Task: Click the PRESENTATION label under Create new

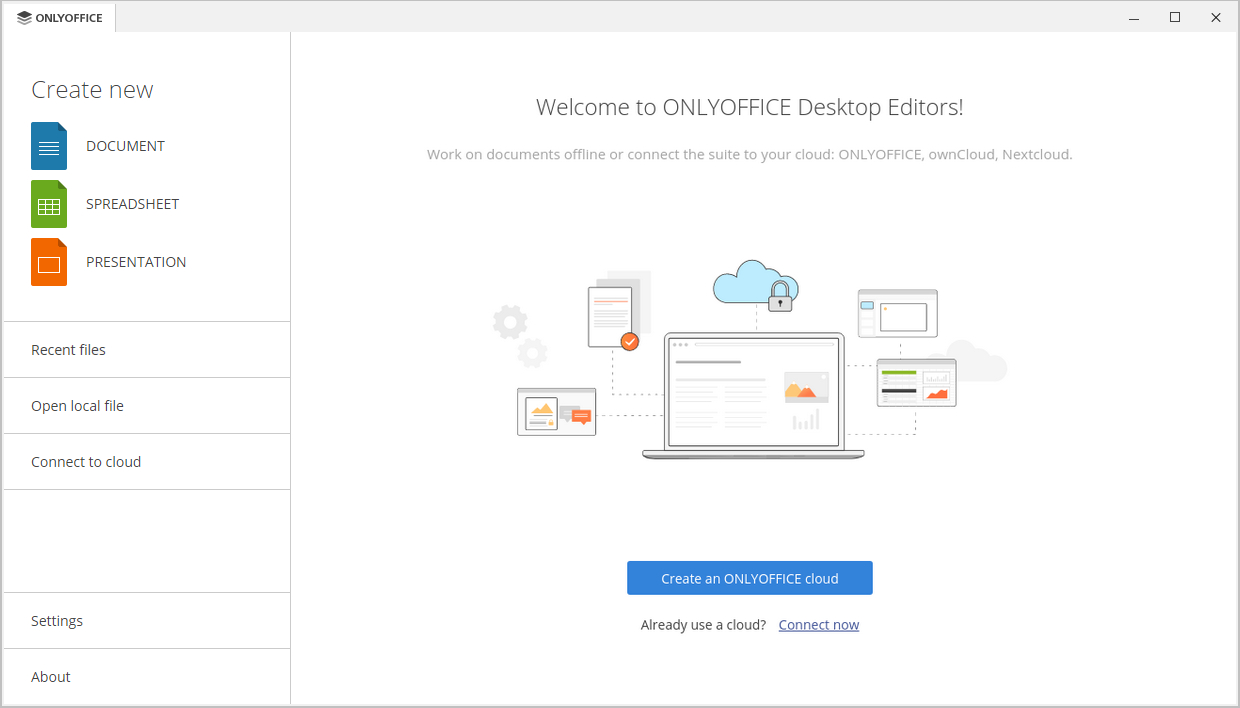Action: [x=136, y=262]
